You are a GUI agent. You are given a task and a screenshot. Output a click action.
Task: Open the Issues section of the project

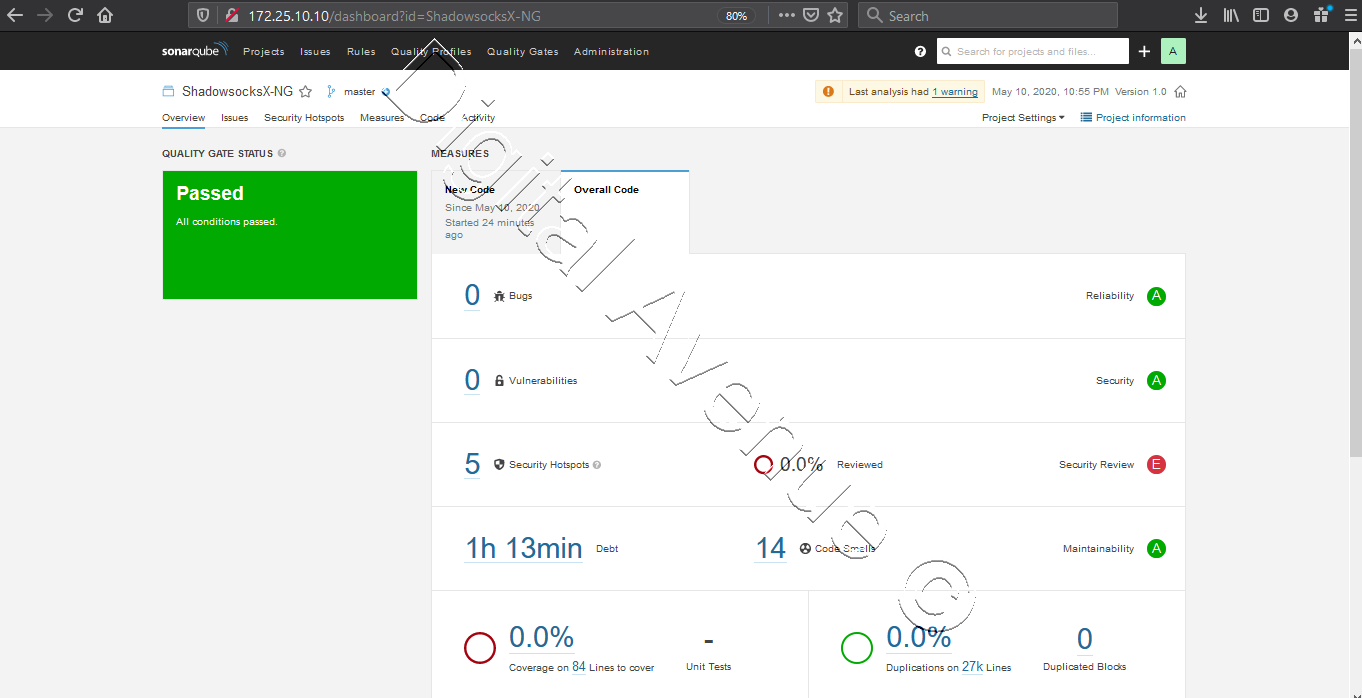[x=234, y=117]
